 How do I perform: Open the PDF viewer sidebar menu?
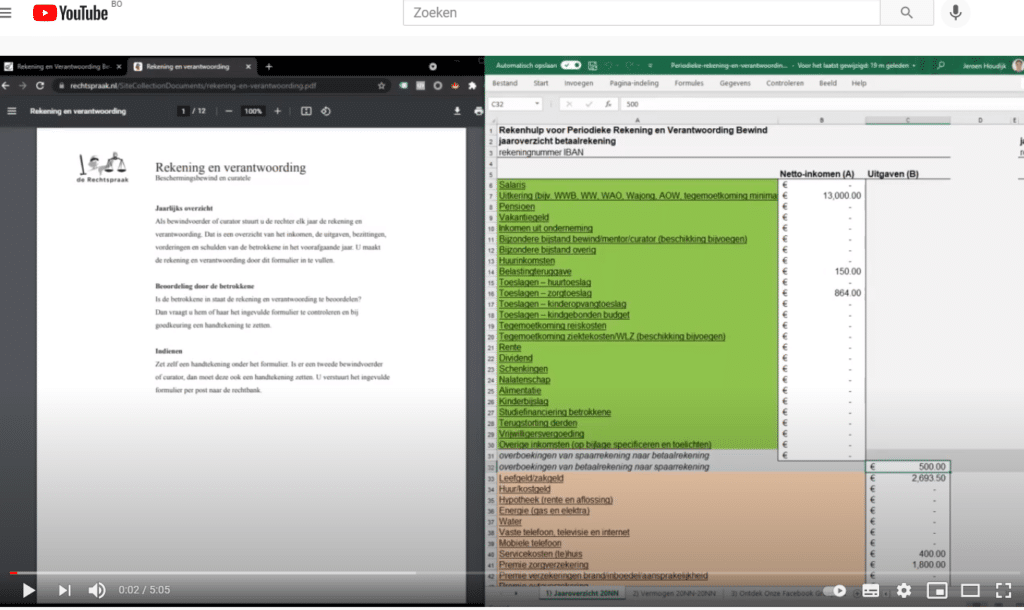12,111
